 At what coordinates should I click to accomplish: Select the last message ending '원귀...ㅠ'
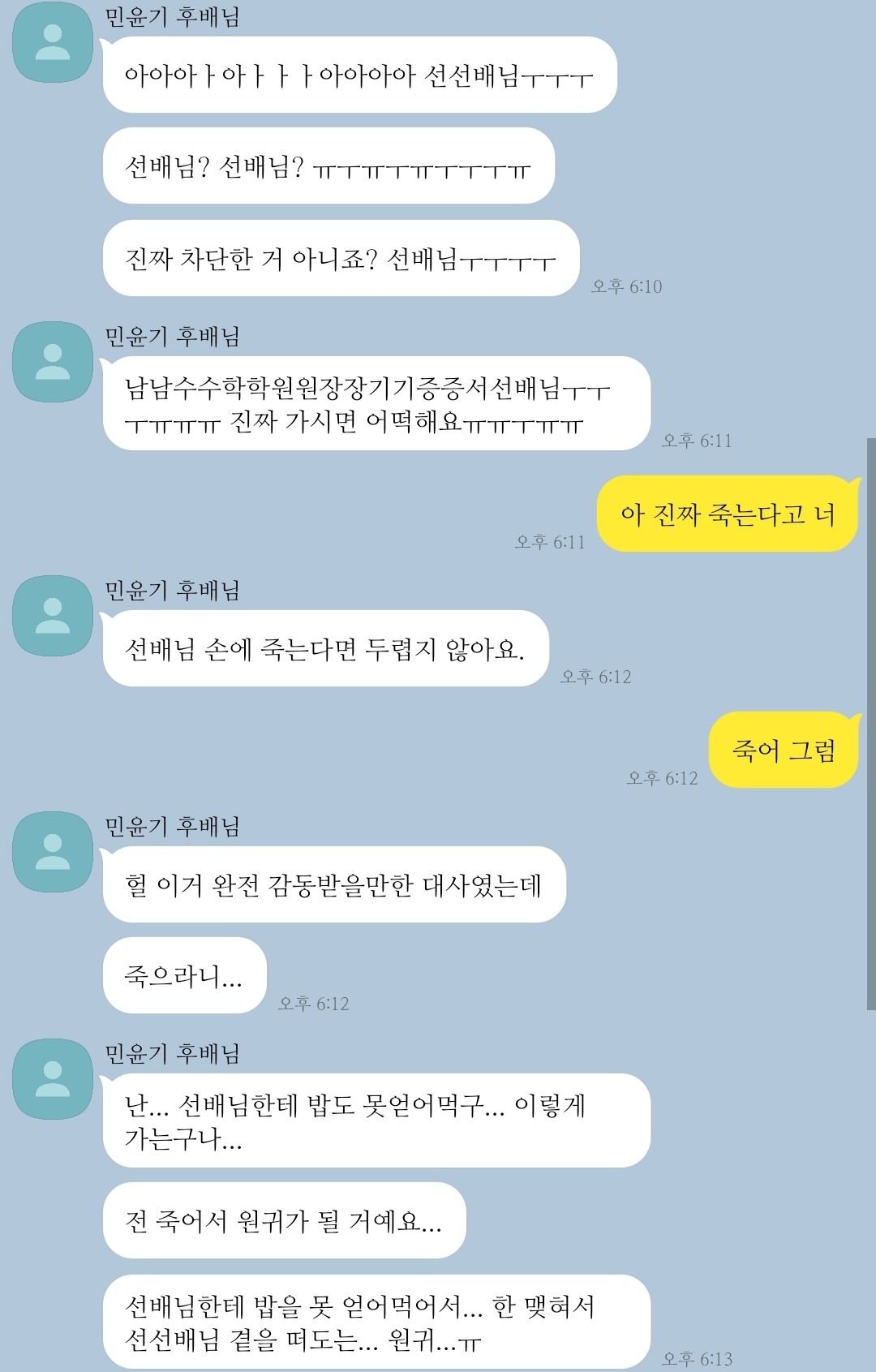(x=376, y=1322)
